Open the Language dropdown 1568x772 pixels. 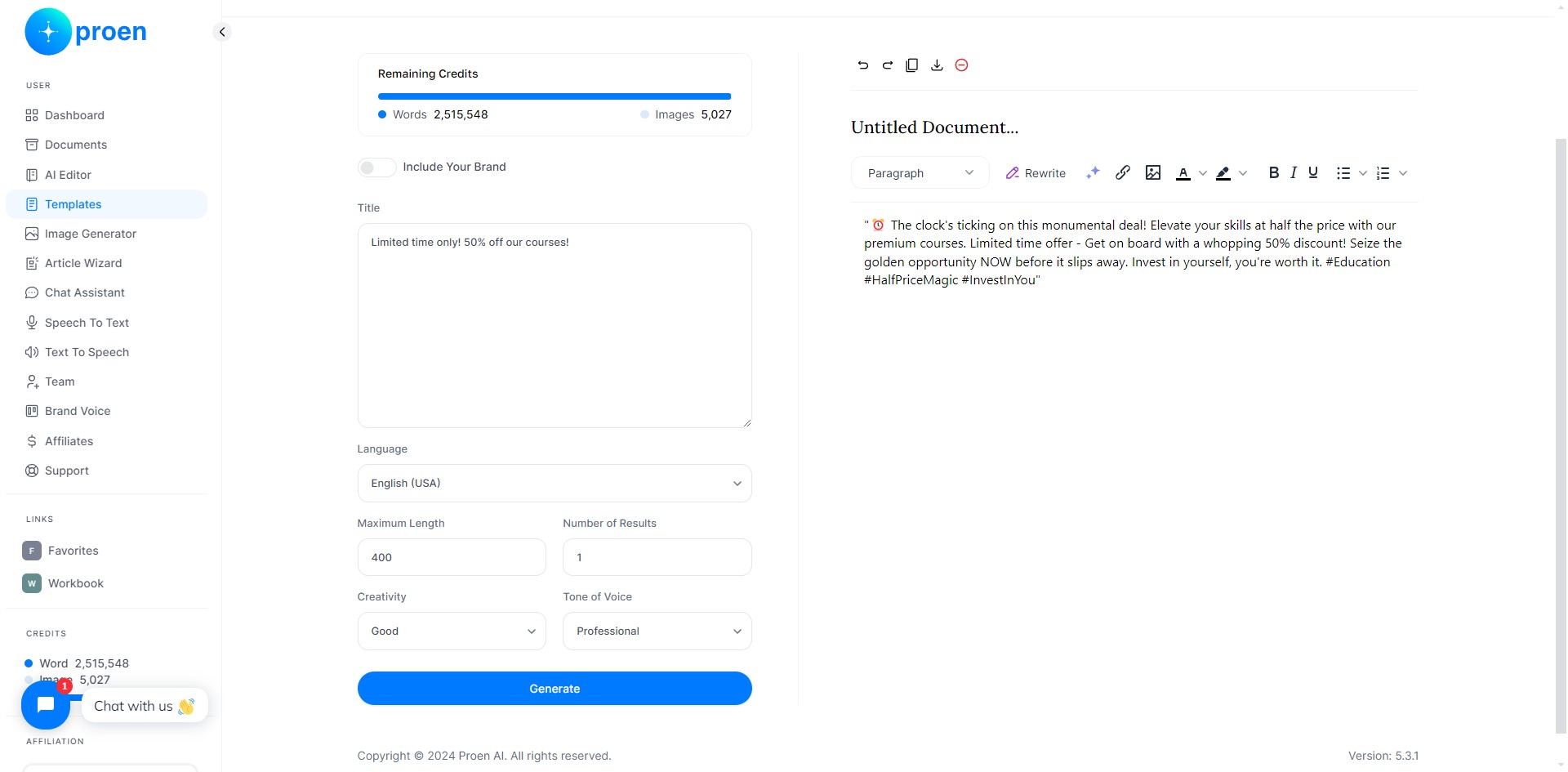click(x=555, y=483)
